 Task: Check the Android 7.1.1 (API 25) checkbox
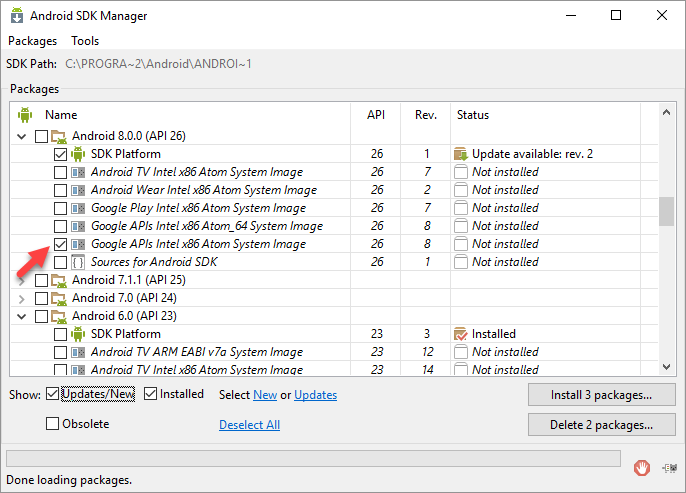(x=41, y=280)
